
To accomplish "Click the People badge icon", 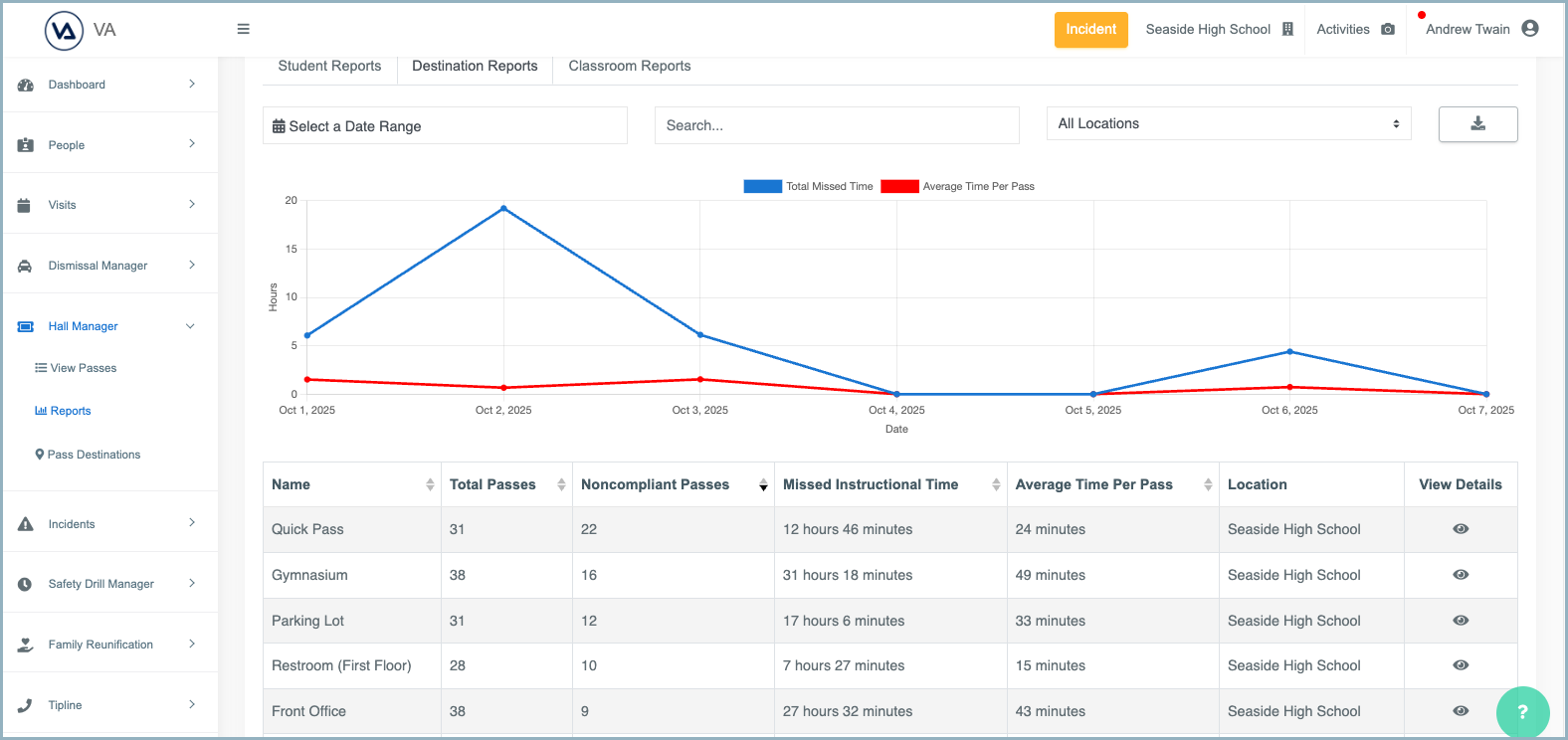I will point(26,145).
